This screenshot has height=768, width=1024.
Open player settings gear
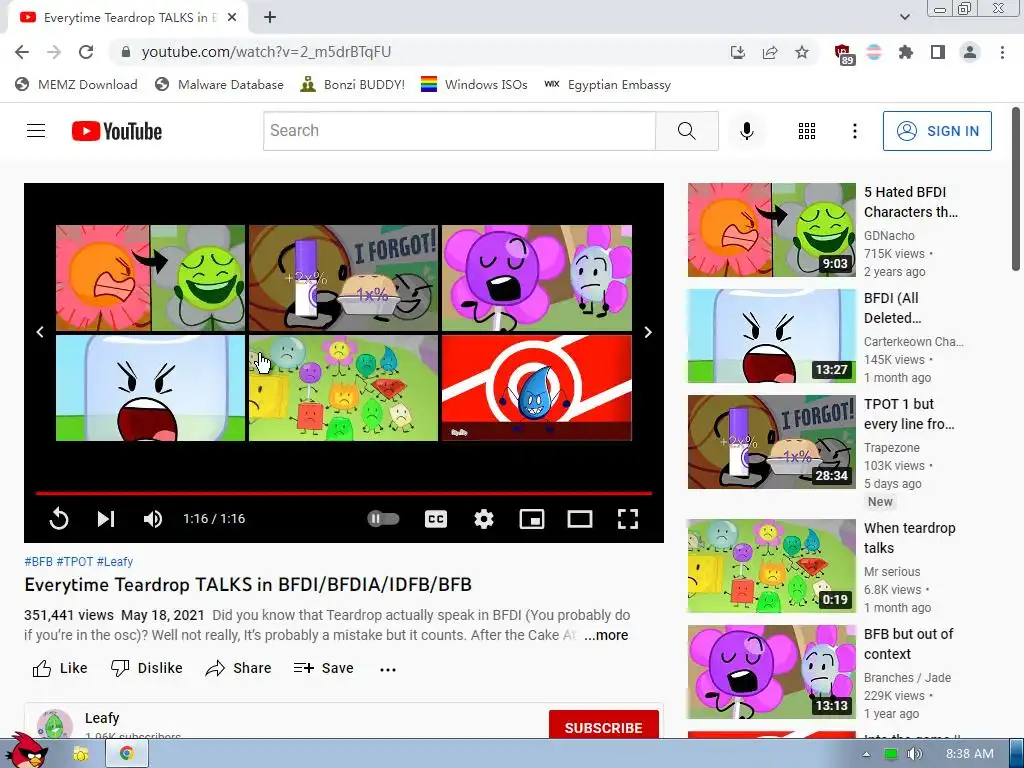[x=483, y=519]
